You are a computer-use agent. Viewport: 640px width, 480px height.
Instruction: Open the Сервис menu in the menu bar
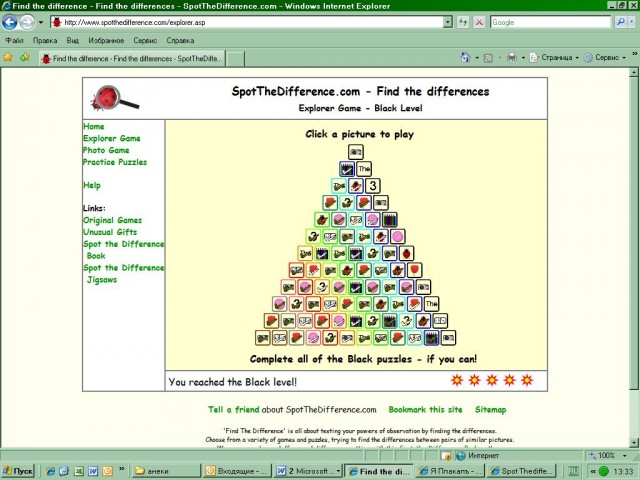(x=145, y=40)
